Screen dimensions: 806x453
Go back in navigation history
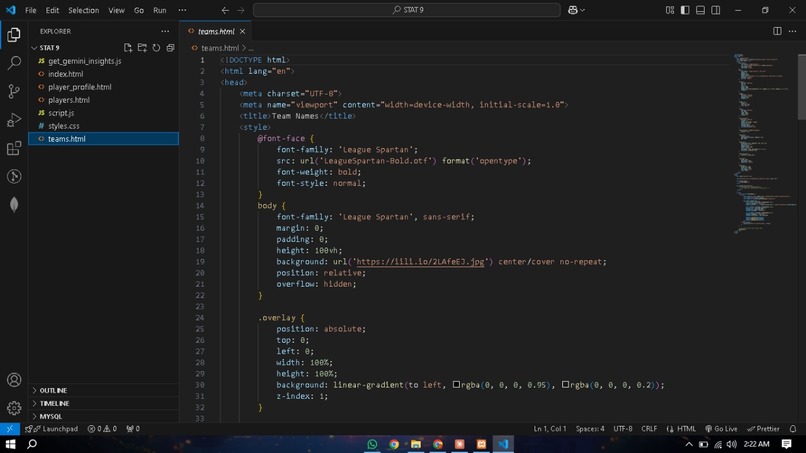click(225, 10)
